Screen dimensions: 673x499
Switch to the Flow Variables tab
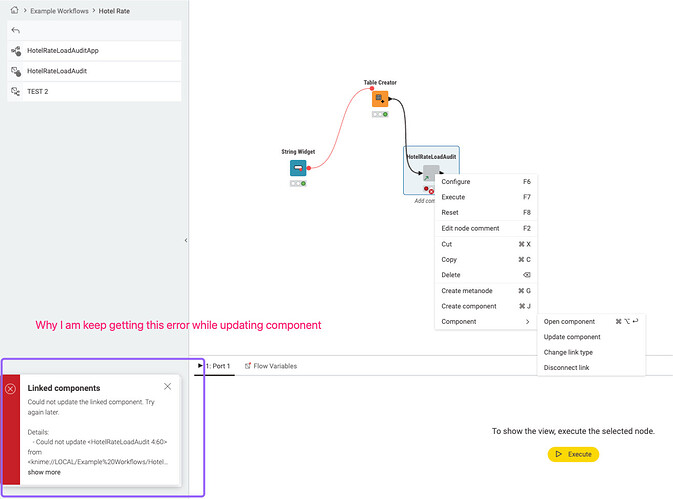(x=271, y=366)
